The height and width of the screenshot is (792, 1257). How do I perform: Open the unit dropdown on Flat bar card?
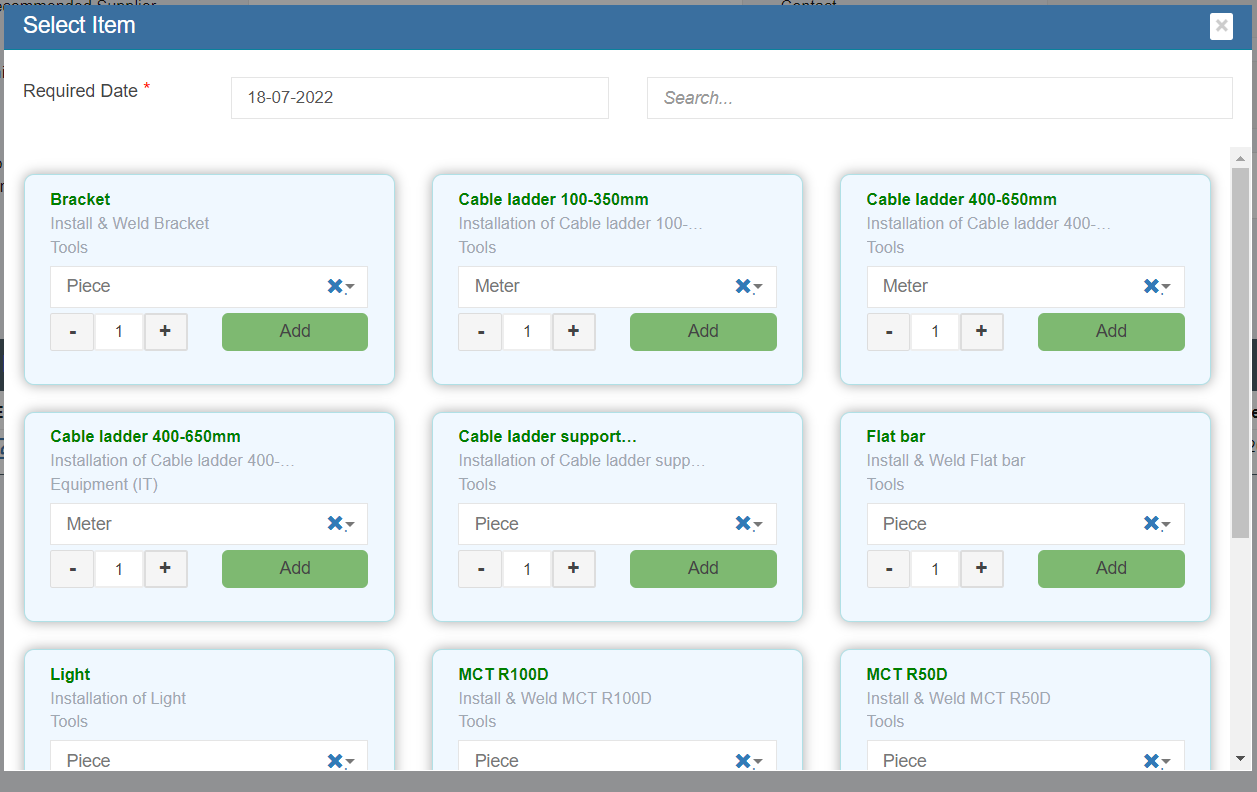tap(1166, 525)
